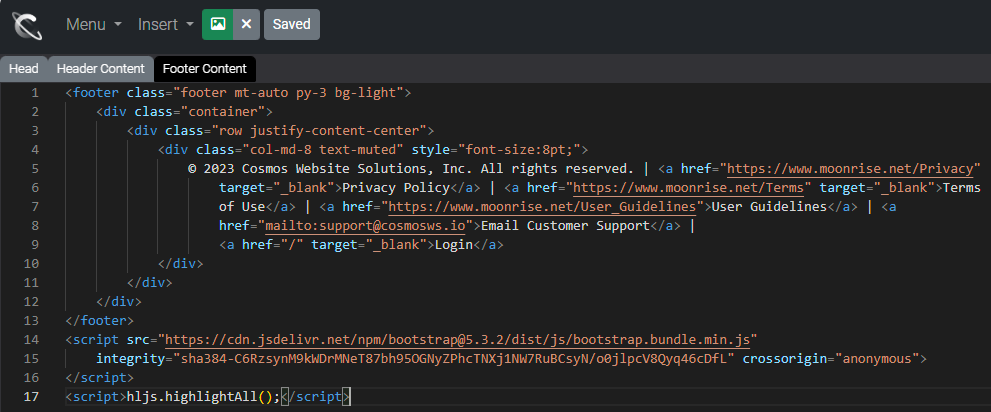Image resolution: width=991 pixels, height=412 pixels.
Task: Switch to the Head tab
Action: (x=23, y=69)
